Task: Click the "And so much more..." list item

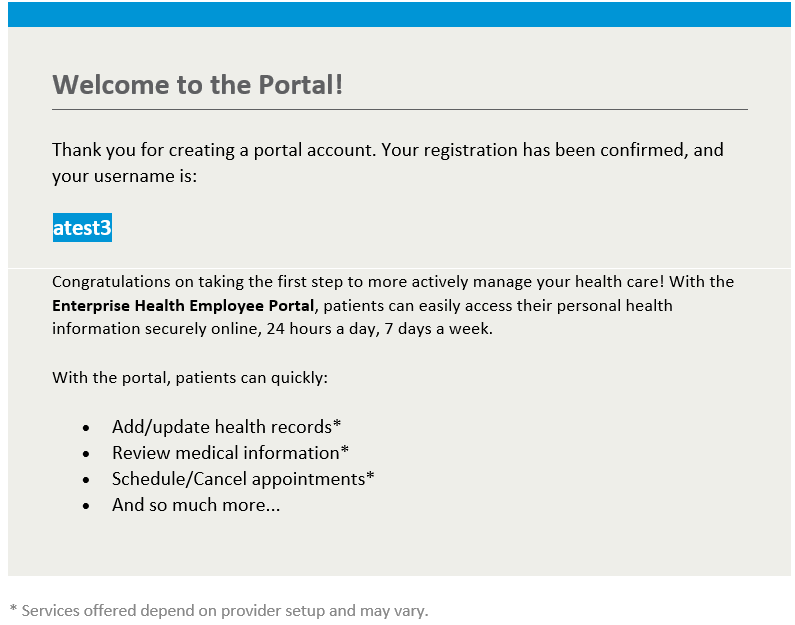Action: point(196,505)
